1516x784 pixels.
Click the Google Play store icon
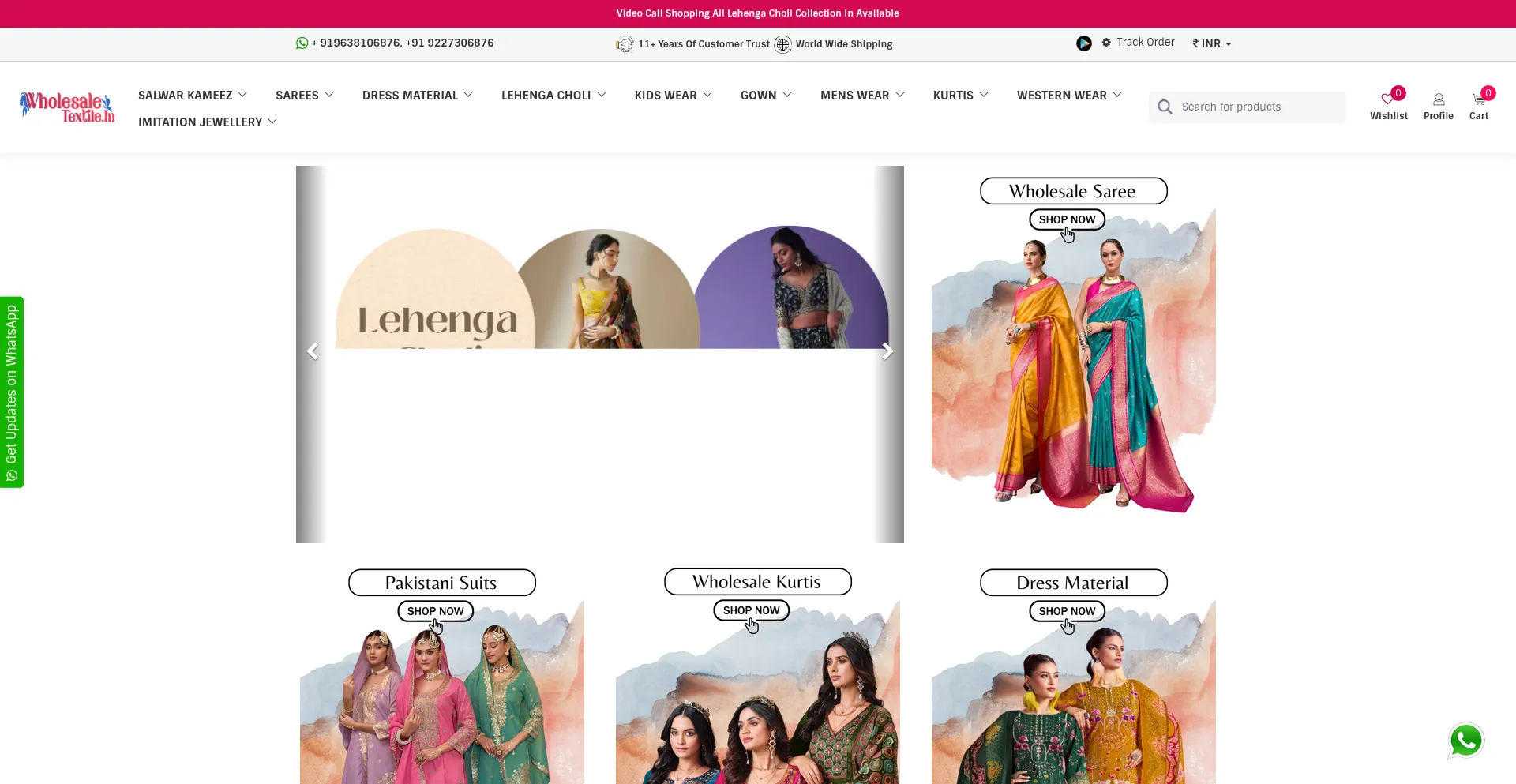tap(1084, 43)
